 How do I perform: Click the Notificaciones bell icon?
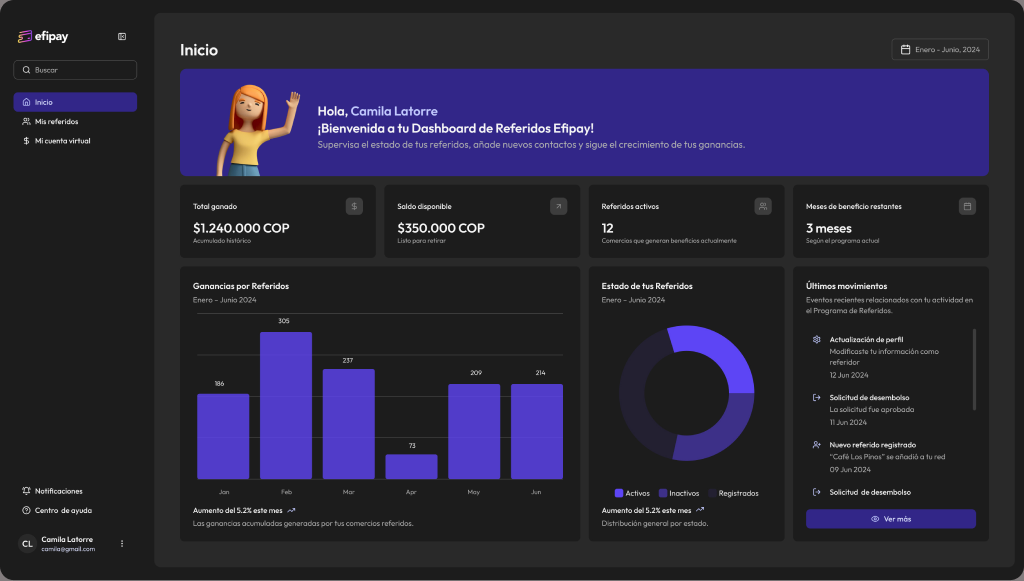27,491
